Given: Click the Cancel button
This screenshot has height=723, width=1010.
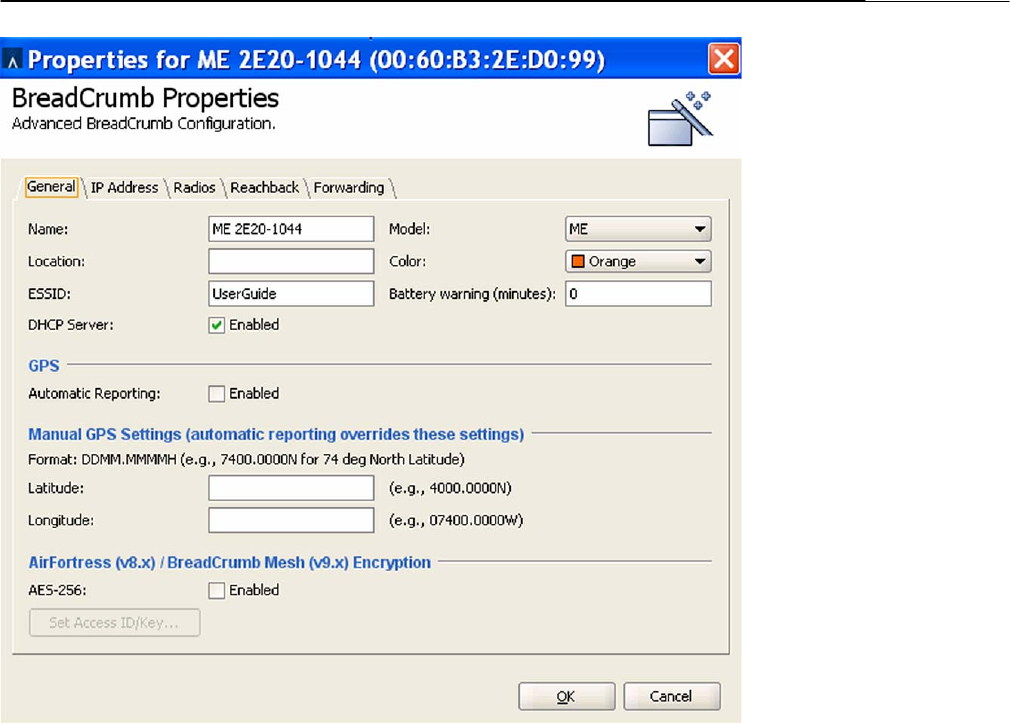Looking at the screenshot, I should point(671,697).
